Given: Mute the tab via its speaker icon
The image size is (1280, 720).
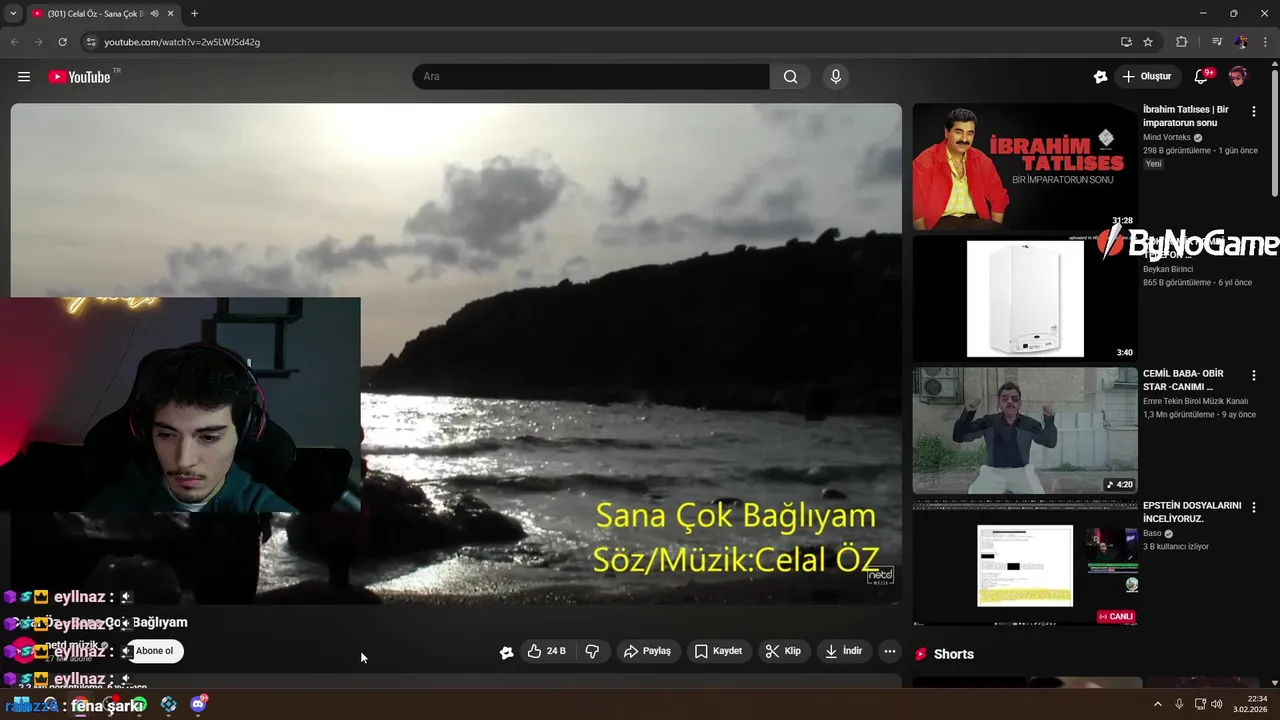Looking at the screenshot, I should pos(154,13).
